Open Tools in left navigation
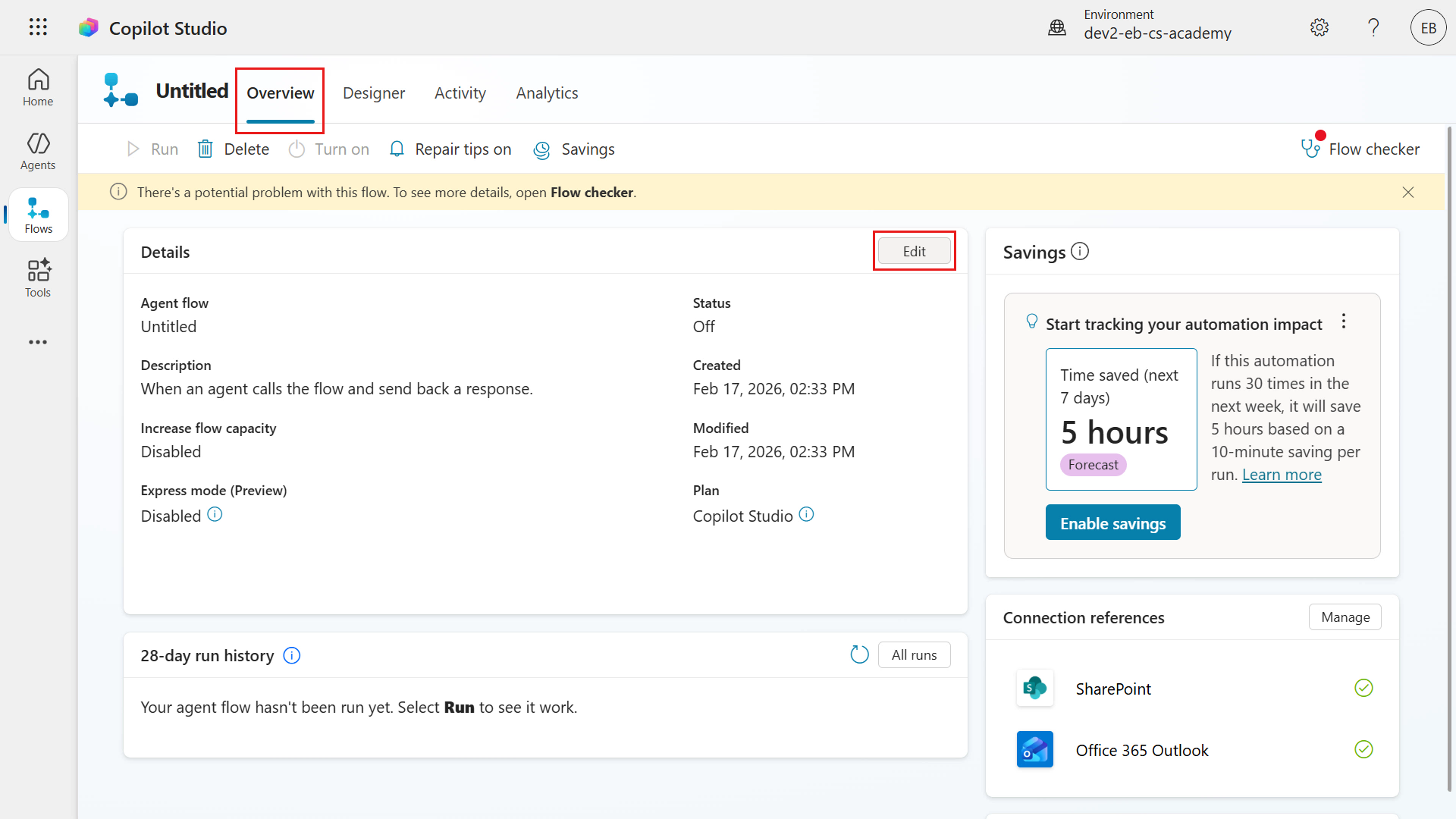This screenshot has height=819, width=1456. click(38, 278)
